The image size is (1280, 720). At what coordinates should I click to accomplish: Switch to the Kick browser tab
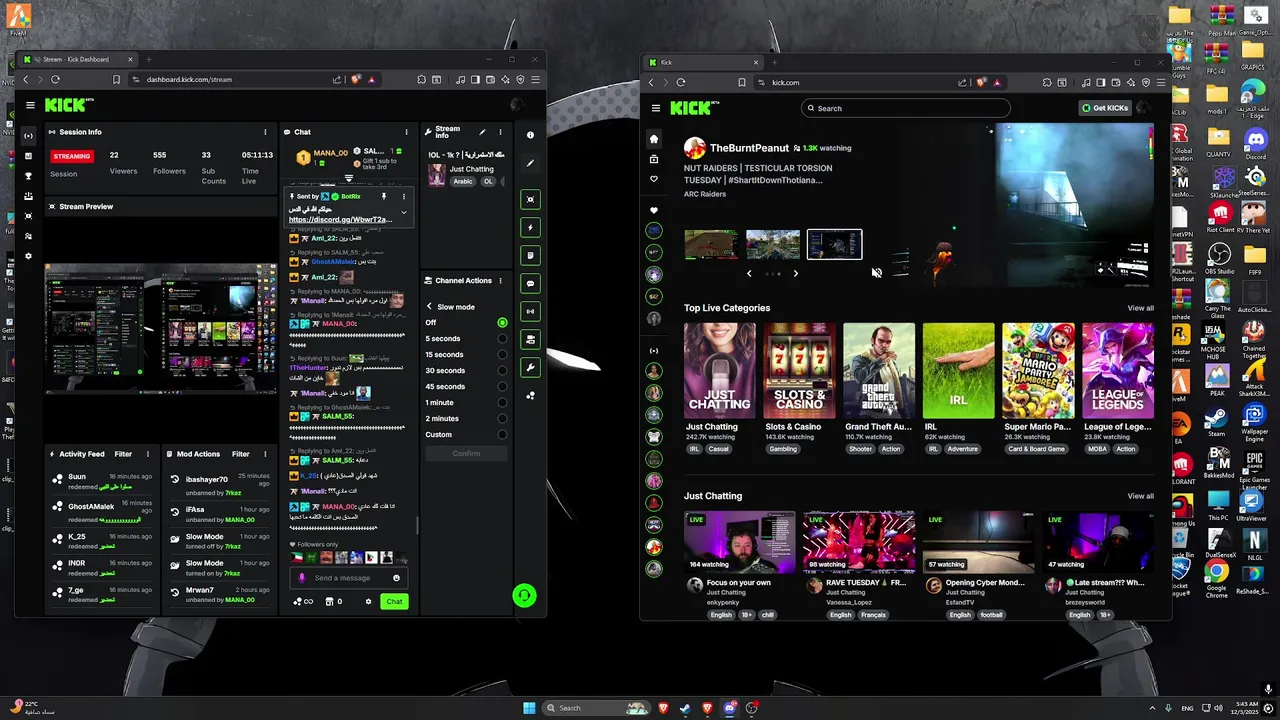[705, 62]
